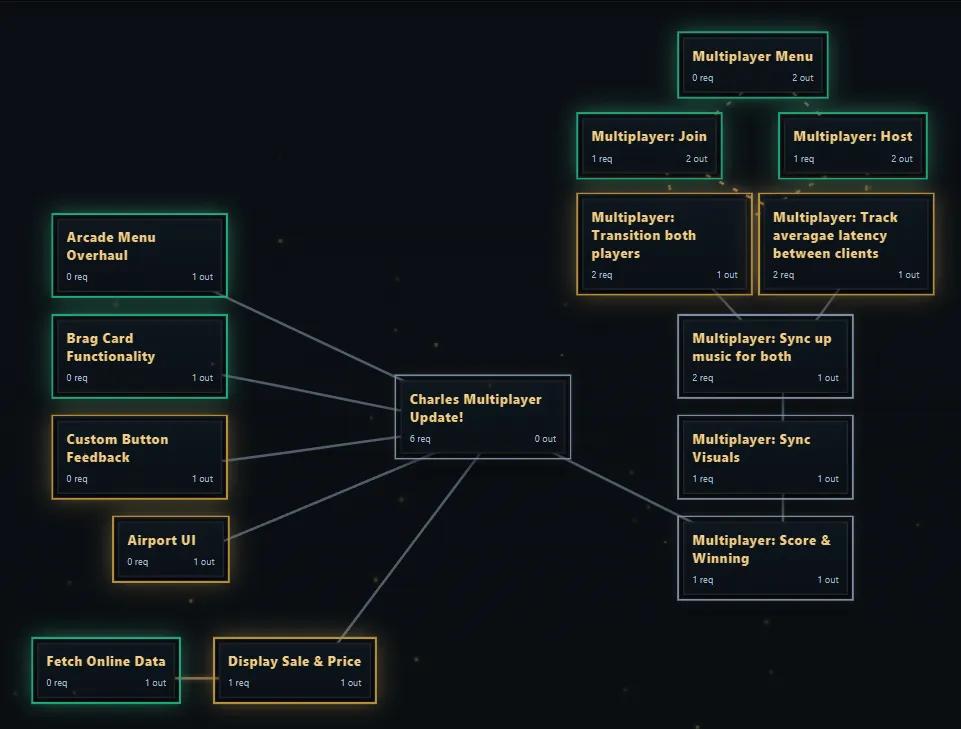Select the Display Sale & Price node
Screen dimensions: 961x729
click(294, 670)
